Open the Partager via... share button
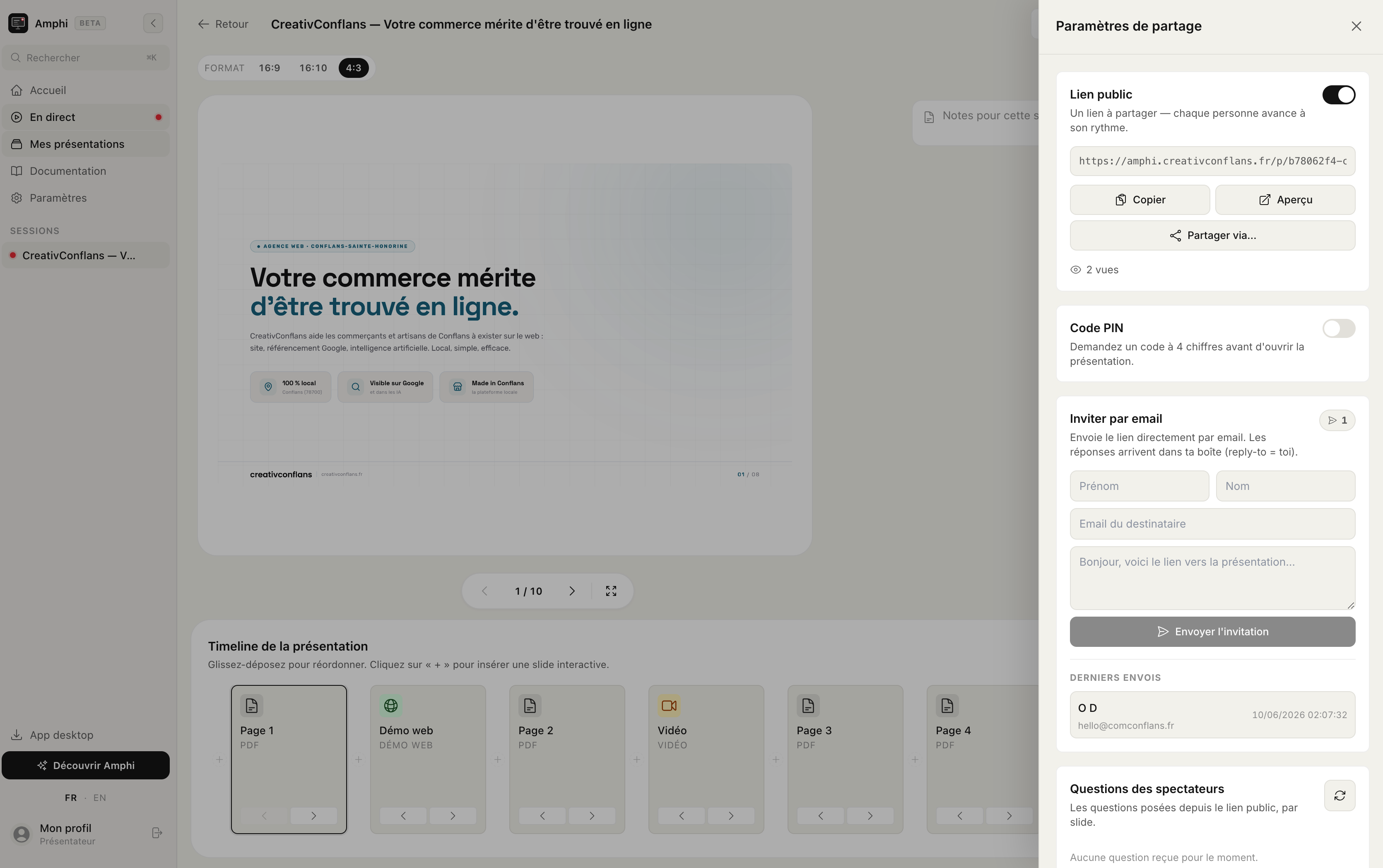Screen dimensions: 1383x868 point(1212,235)
